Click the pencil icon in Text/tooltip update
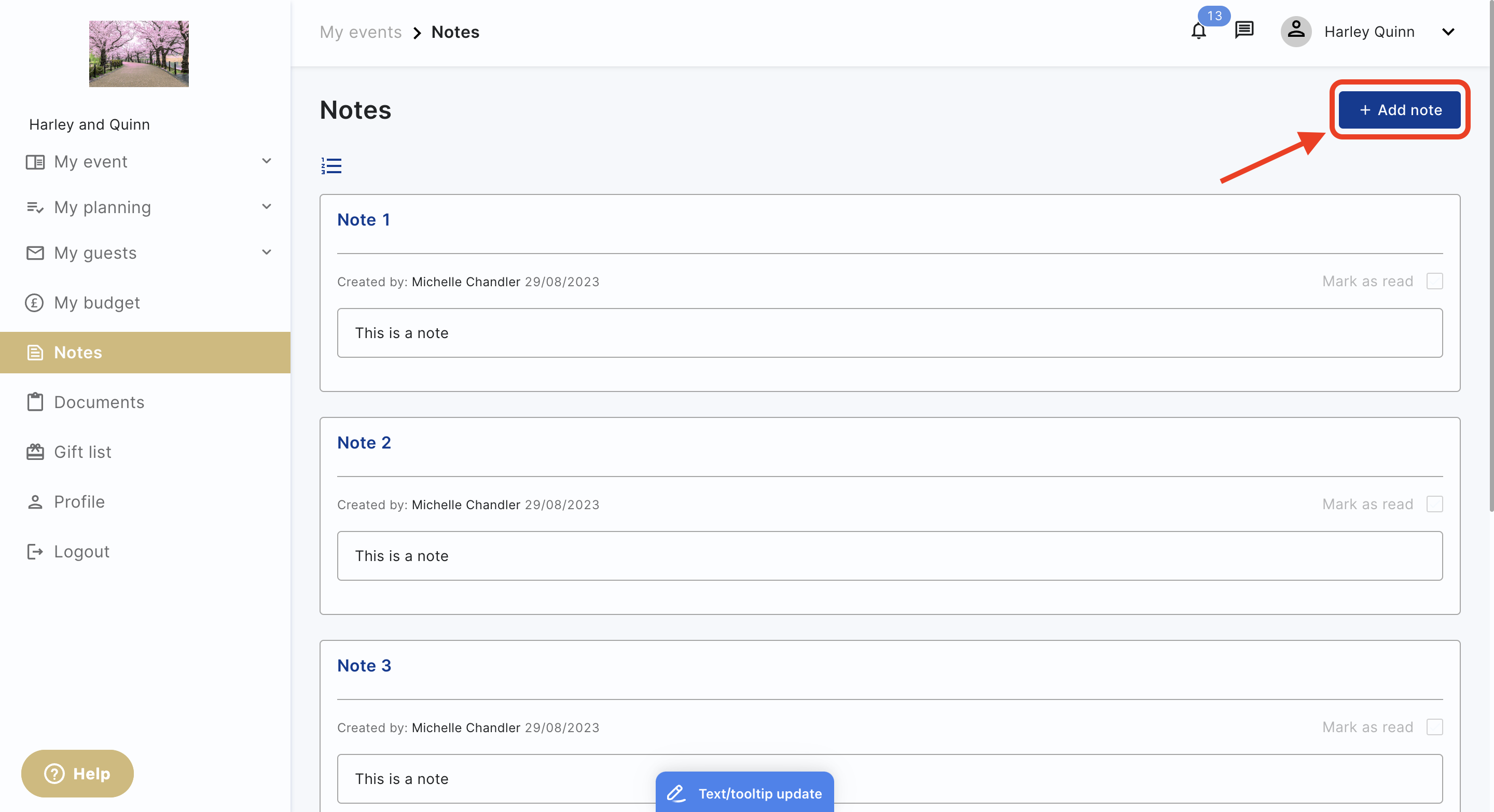 point(675,793)
